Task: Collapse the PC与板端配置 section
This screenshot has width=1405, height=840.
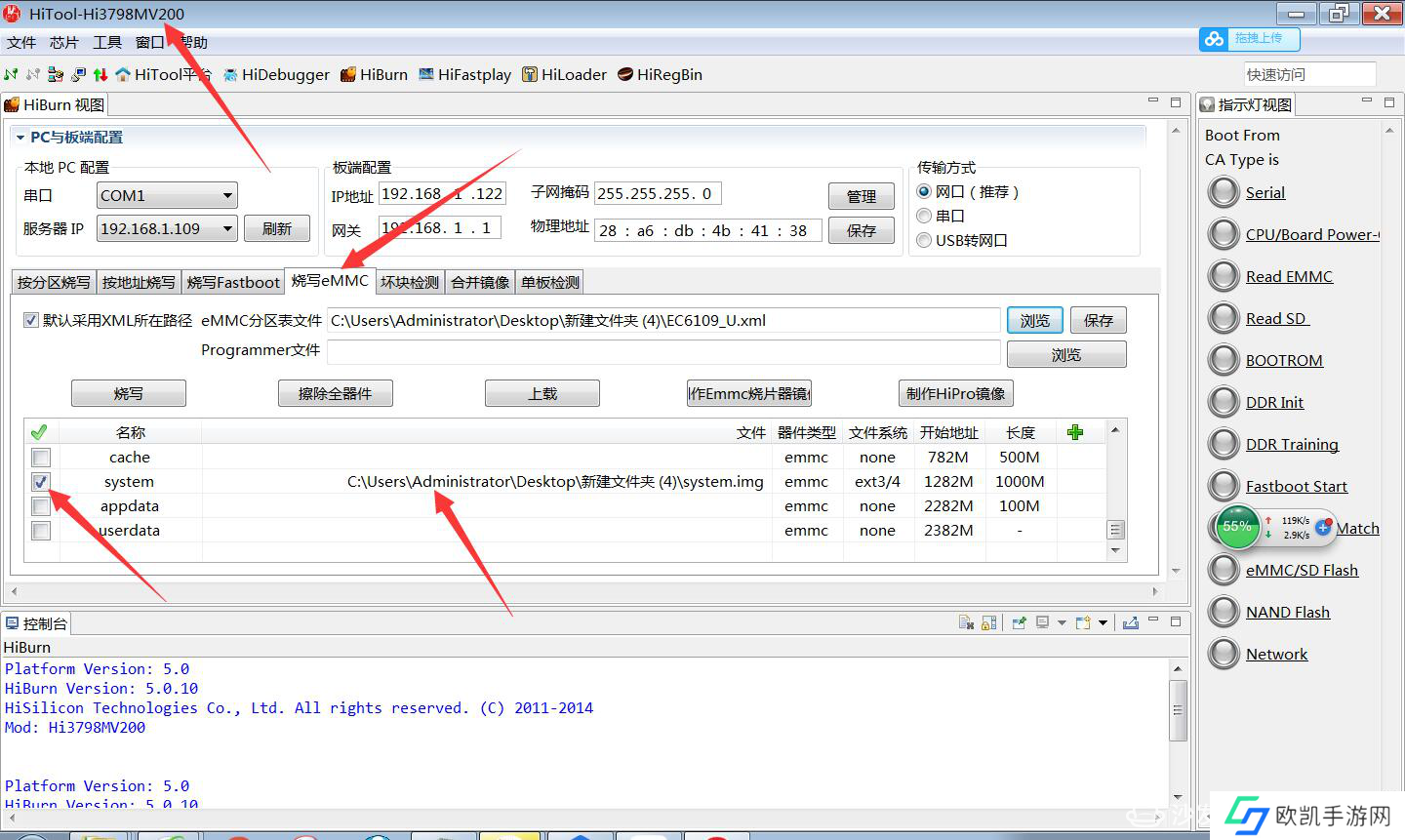Action: point(20,138)
